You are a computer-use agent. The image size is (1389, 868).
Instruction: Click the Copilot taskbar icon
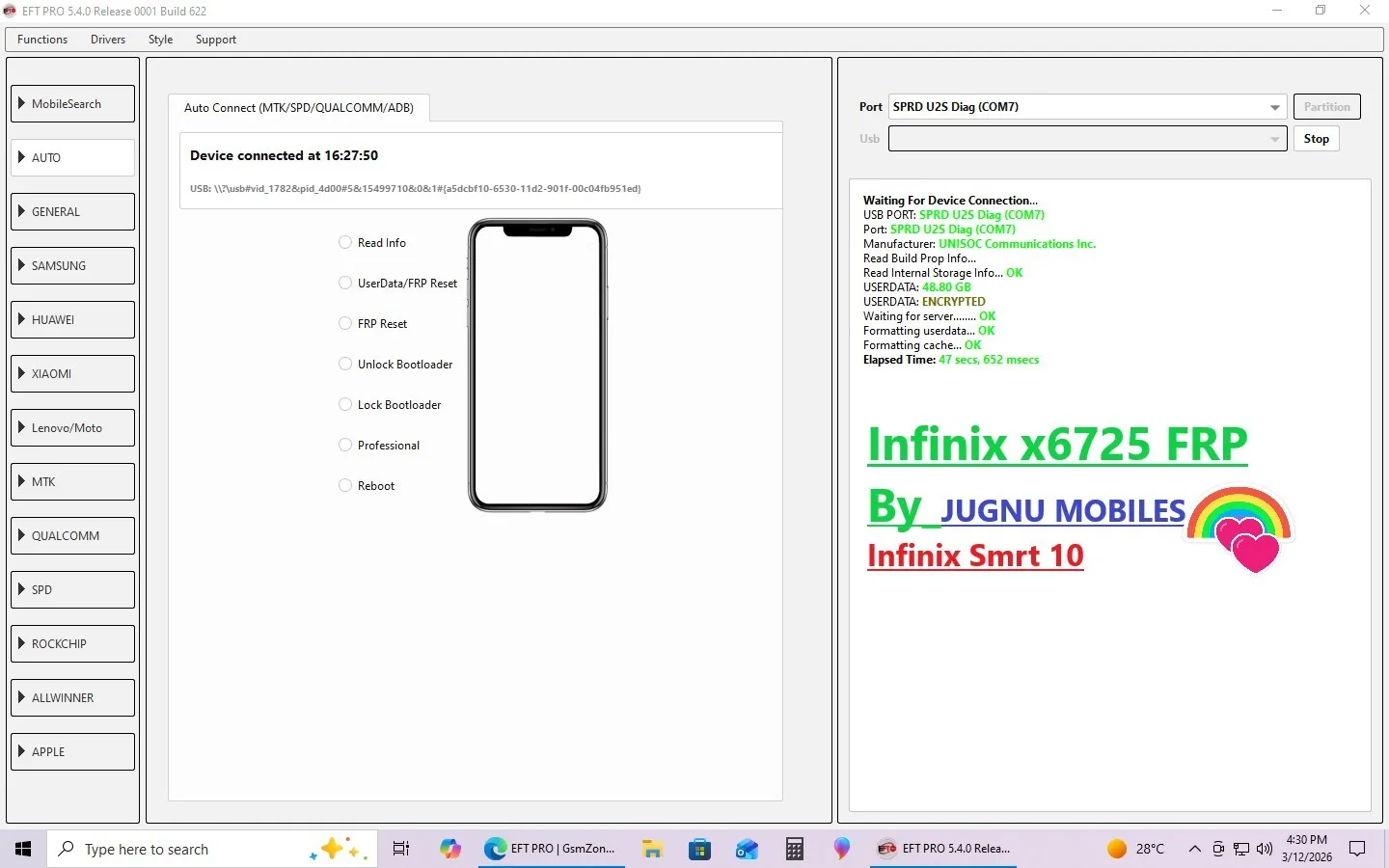450,849
